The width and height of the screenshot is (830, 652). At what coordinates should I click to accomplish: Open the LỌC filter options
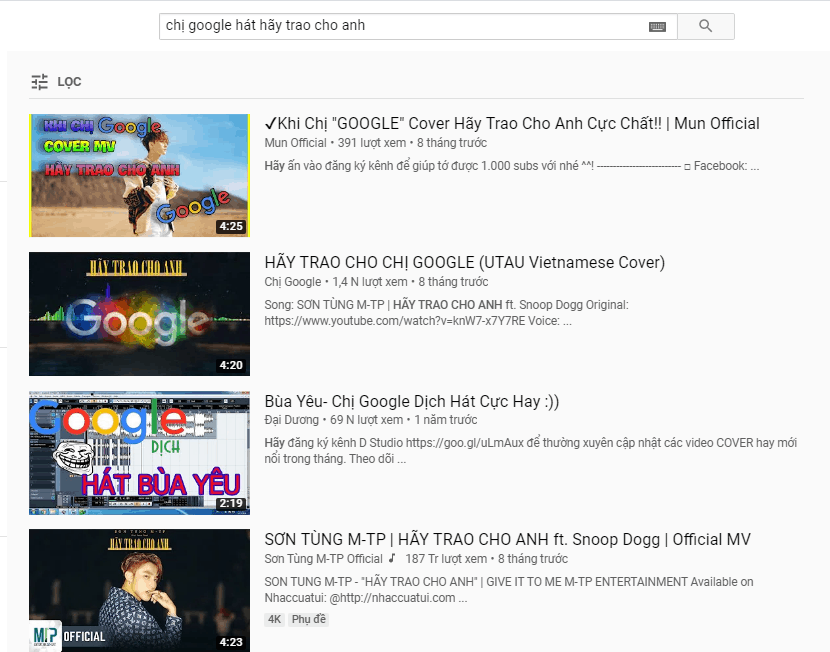pos(70,82)
